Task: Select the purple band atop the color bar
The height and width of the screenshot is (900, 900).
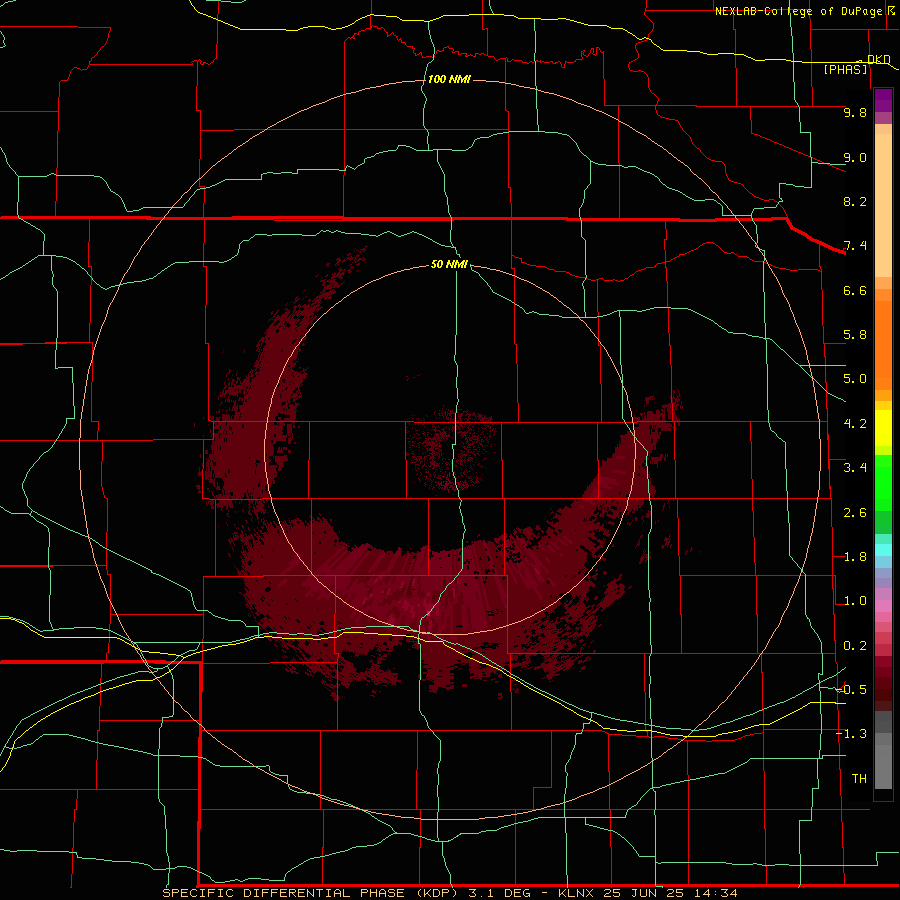Action: point(883,100)
